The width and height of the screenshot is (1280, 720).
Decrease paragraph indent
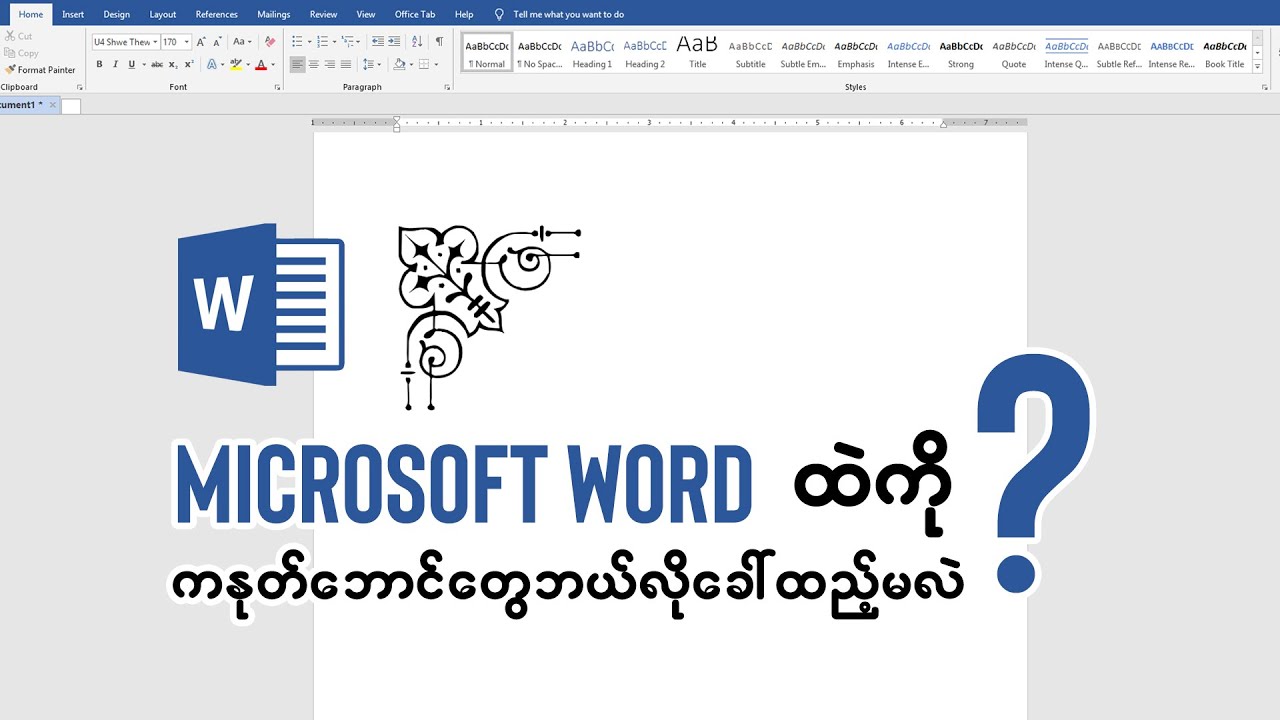(x=377, y=42)
